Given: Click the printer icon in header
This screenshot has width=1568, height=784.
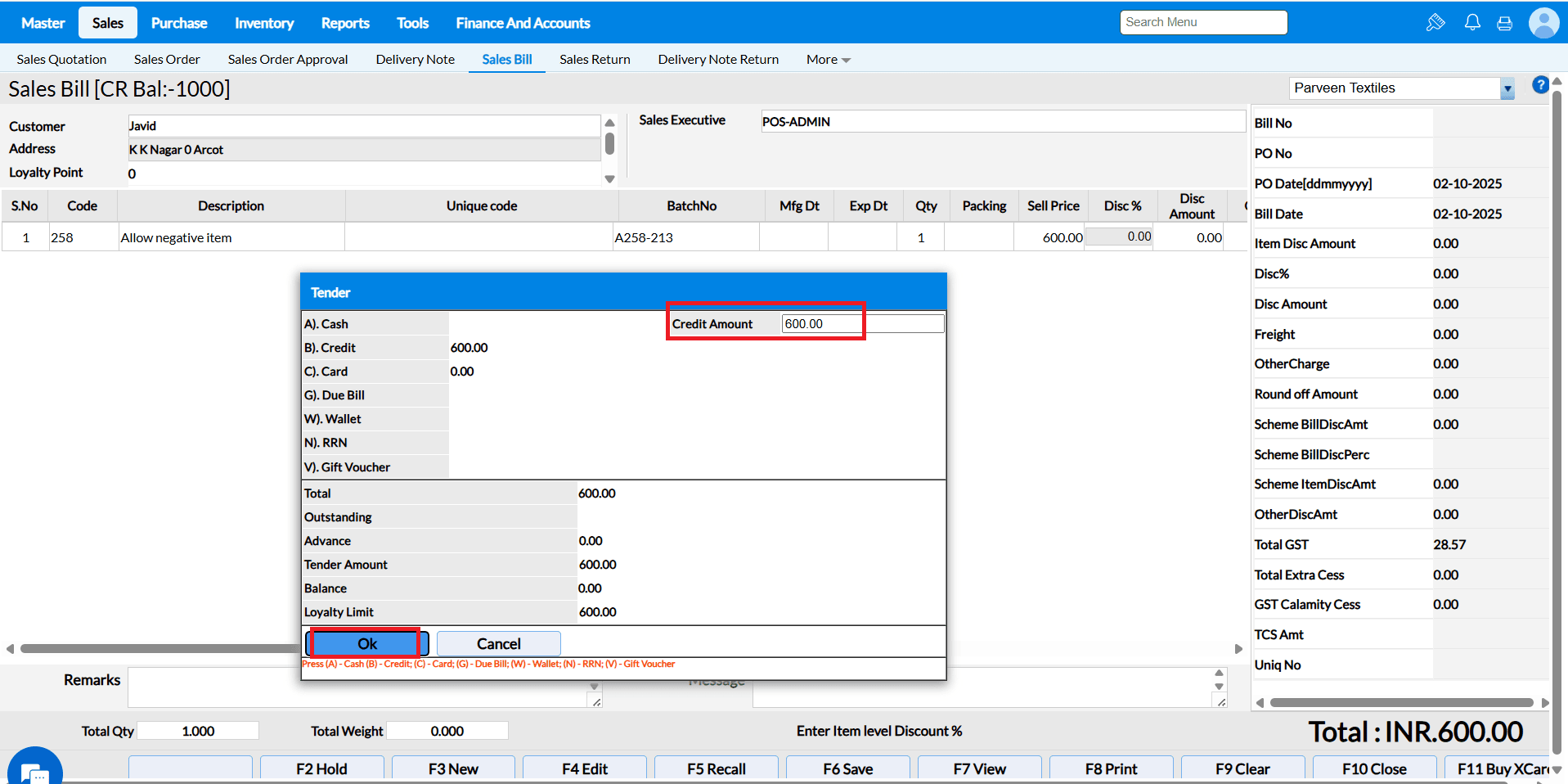Looking at the screenshot, I should pos(1504,23).
